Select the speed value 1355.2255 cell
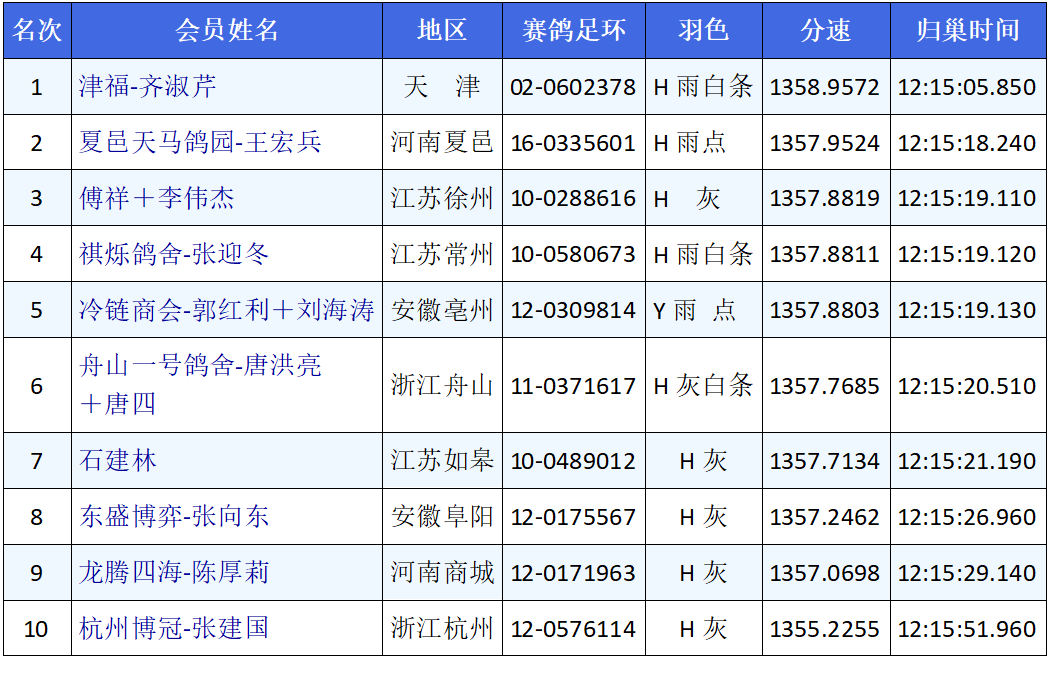The image size is (1049, 683). pyautogui.click(x=825, y=629)
